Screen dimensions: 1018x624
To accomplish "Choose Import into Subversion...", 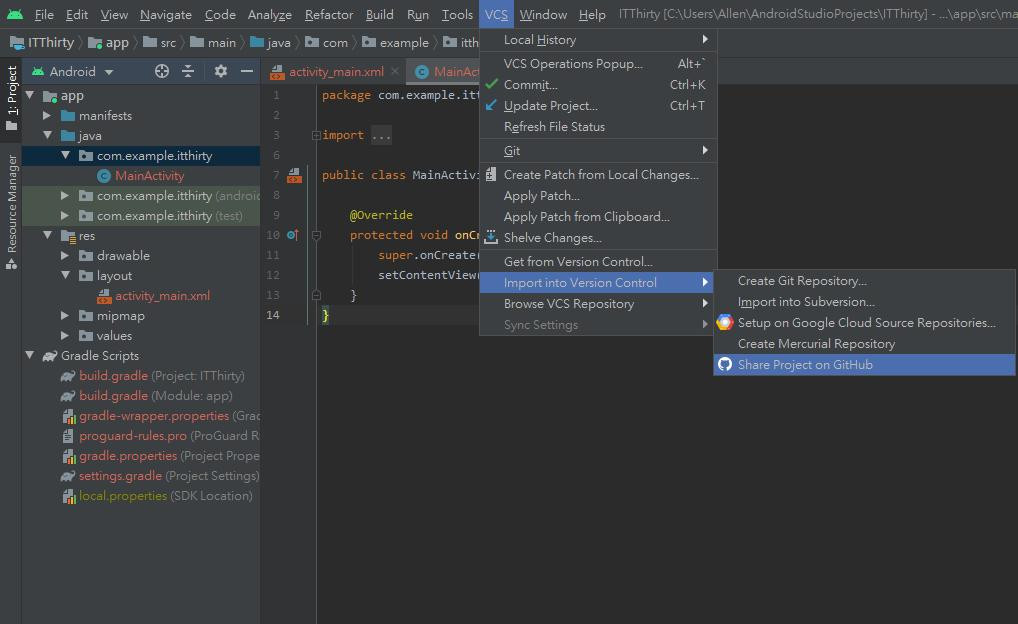I will (864, 302).
